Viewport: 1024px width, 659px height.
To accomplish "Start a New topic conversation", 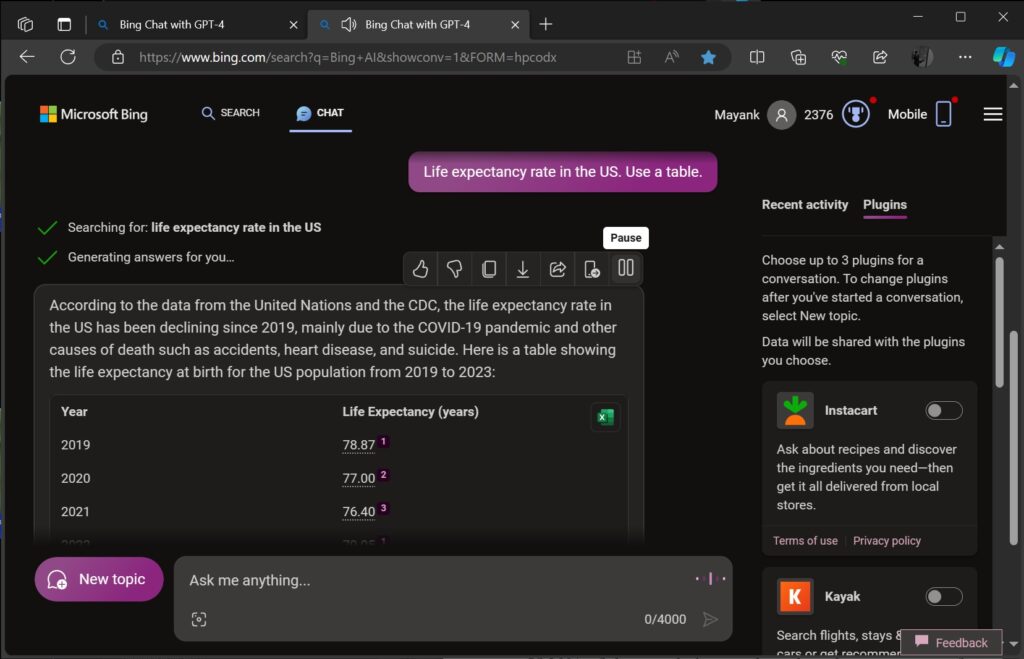I will [98, 579].
